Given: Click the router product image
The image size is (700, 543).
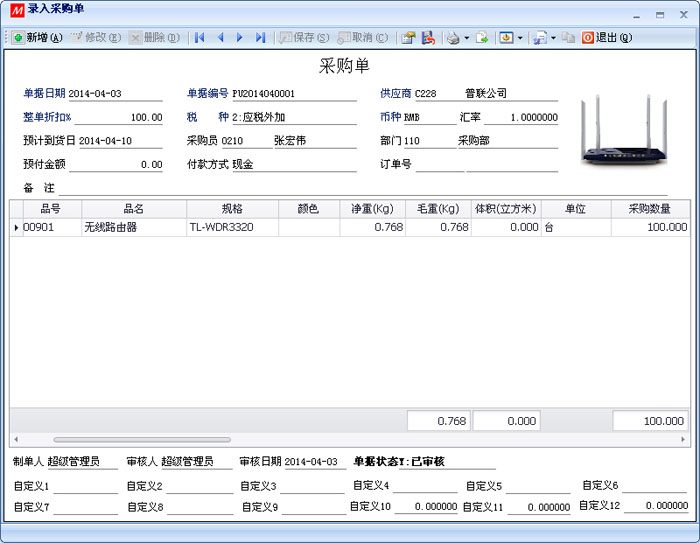Looking at the screenshot, I should [624, 129].
